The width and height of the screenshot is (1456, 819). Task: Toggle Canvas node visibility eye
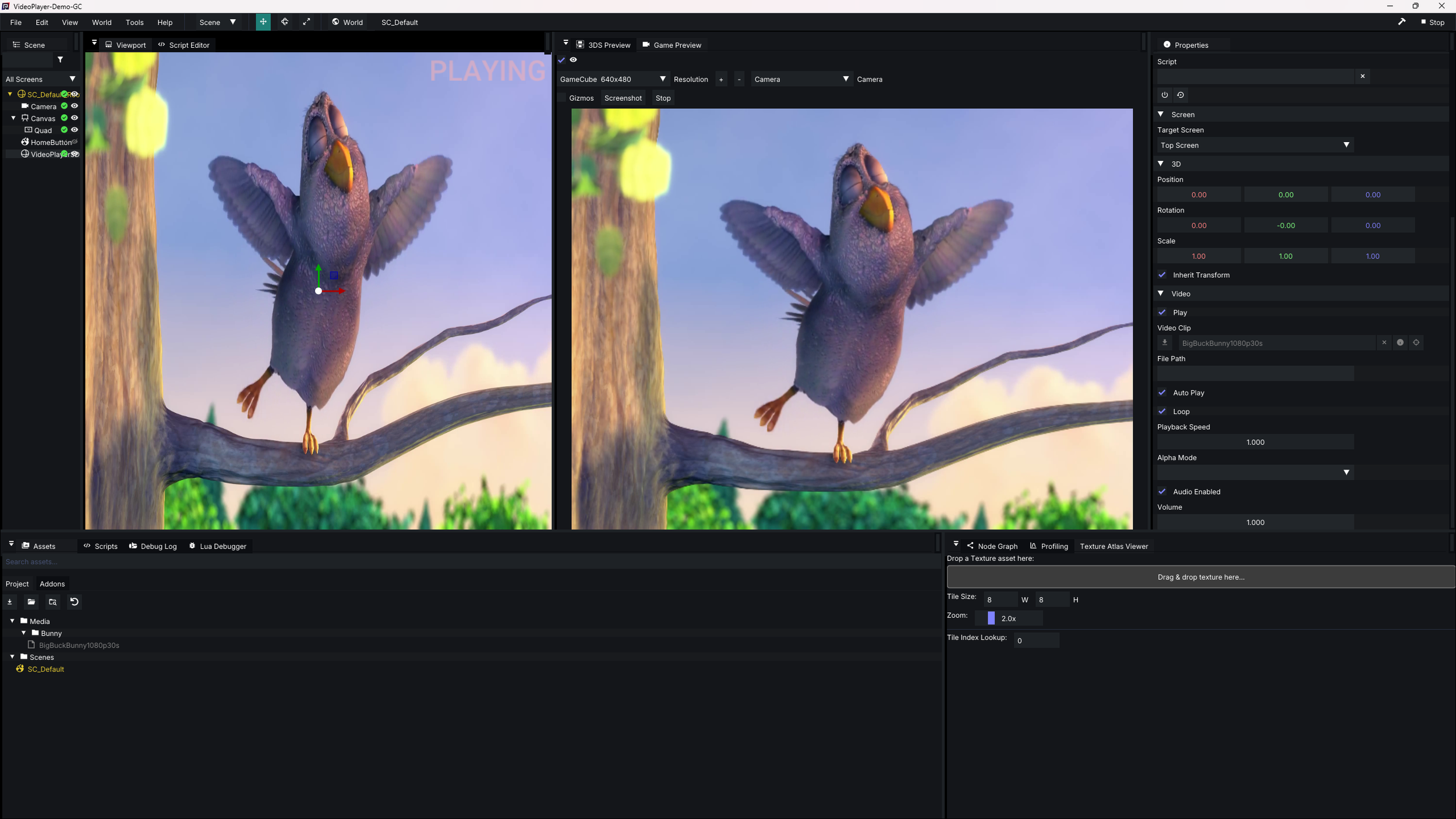[x=75, y=118]
